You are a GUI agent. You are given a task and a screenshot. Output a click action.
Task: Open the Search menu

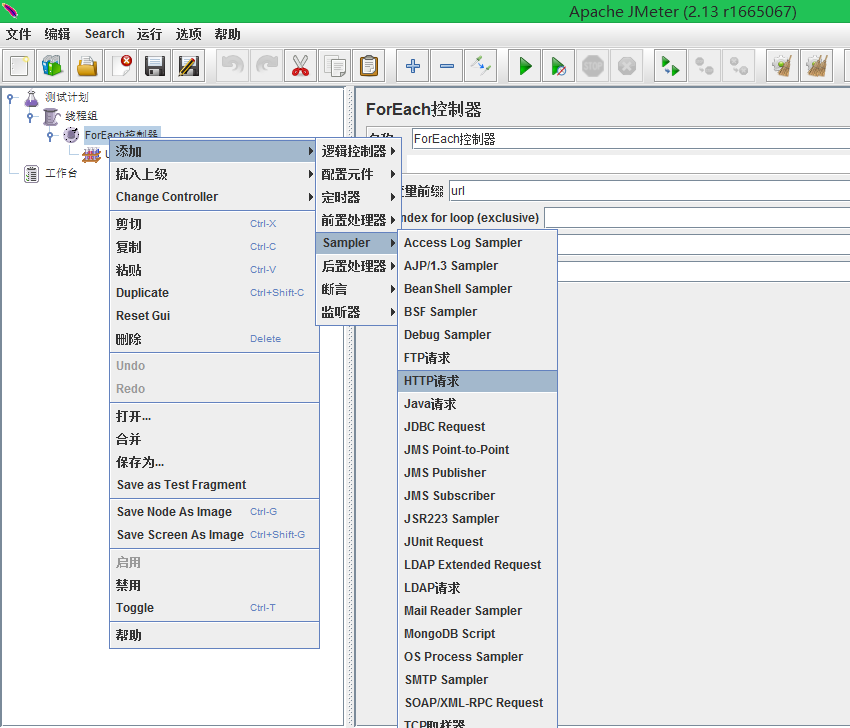[x=105, y=34]
